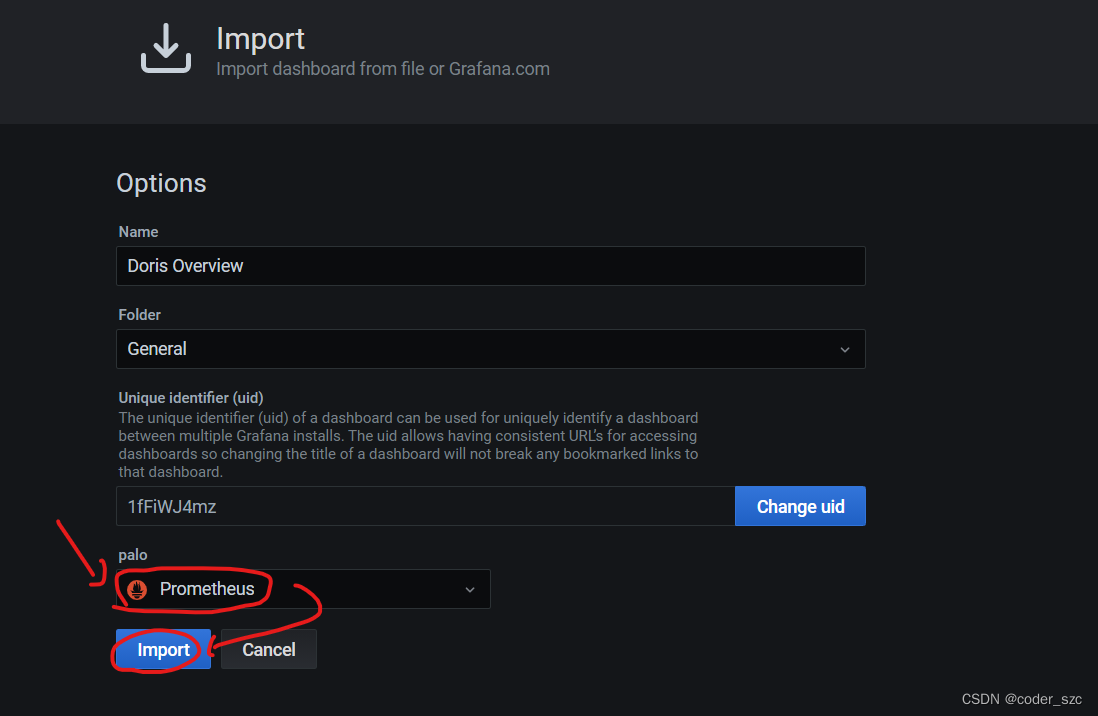Click the 'Import dashboard from file or Grafana.com' subtitle
1098x716 pixels.
(382, 69)
